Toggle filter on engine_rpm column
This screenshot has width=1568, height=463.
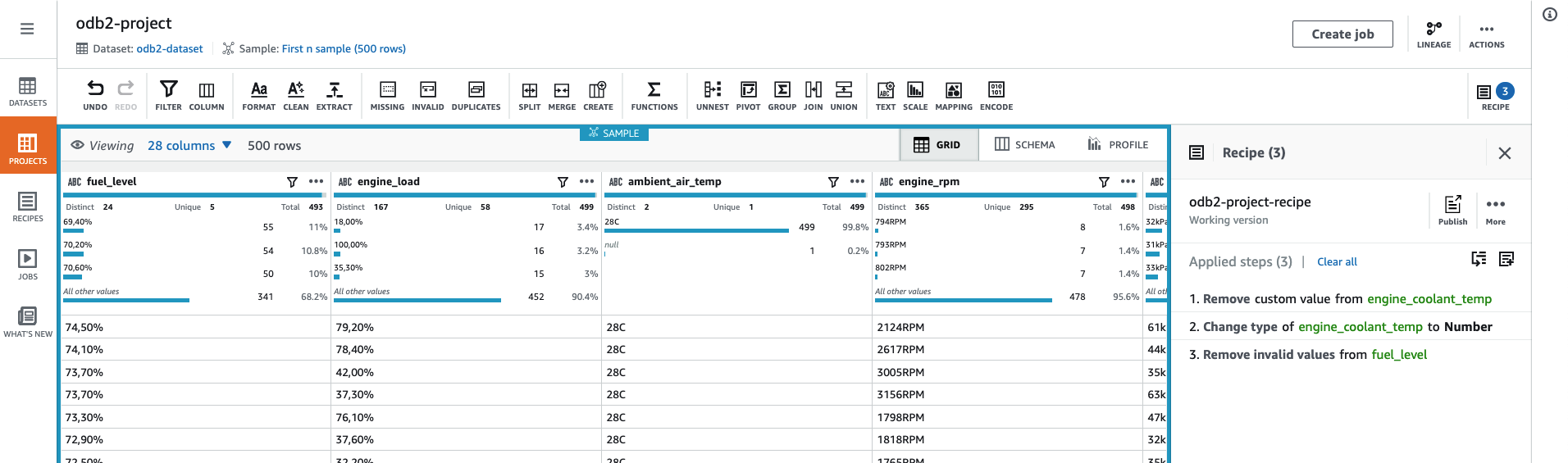click(1104, 182)
